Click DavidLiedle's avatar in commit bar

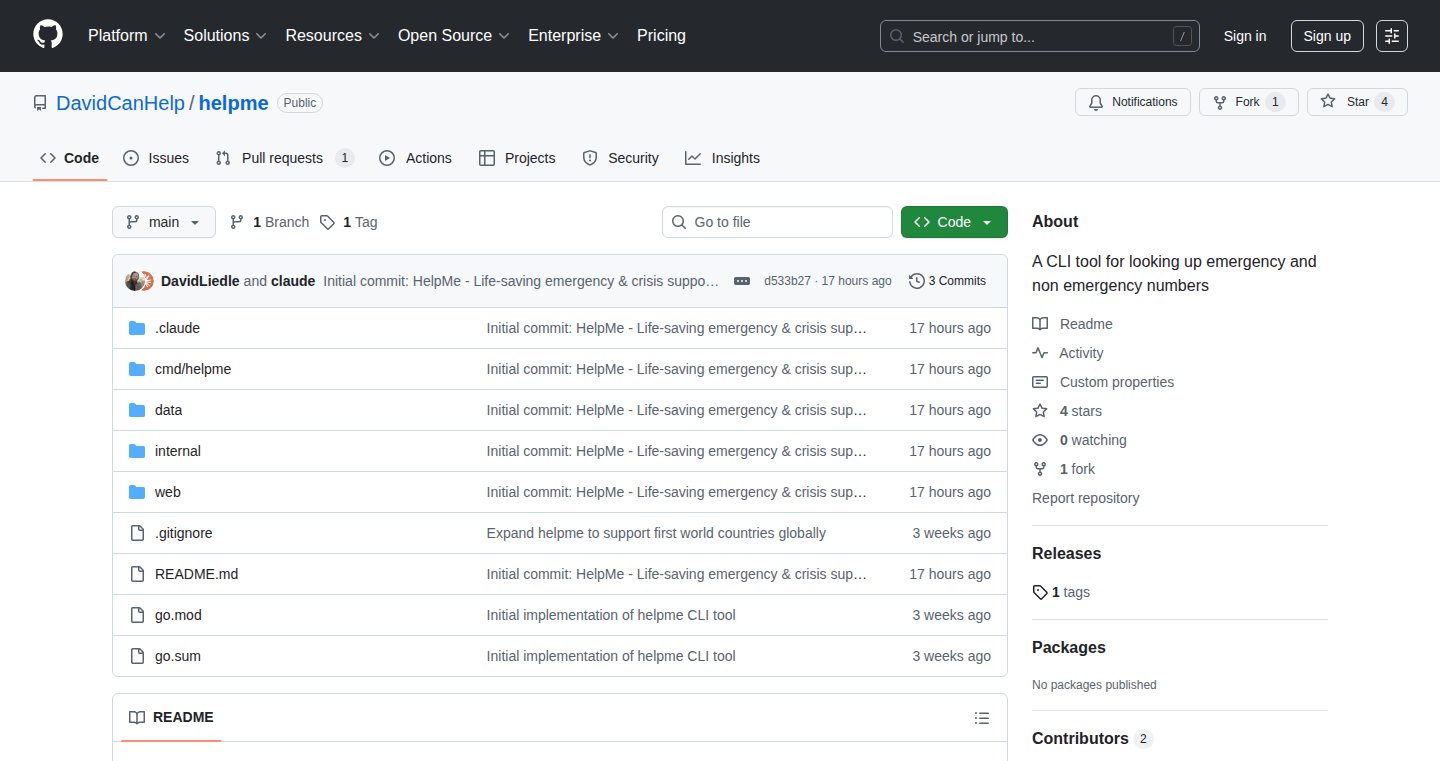click(x=134, y=281)
